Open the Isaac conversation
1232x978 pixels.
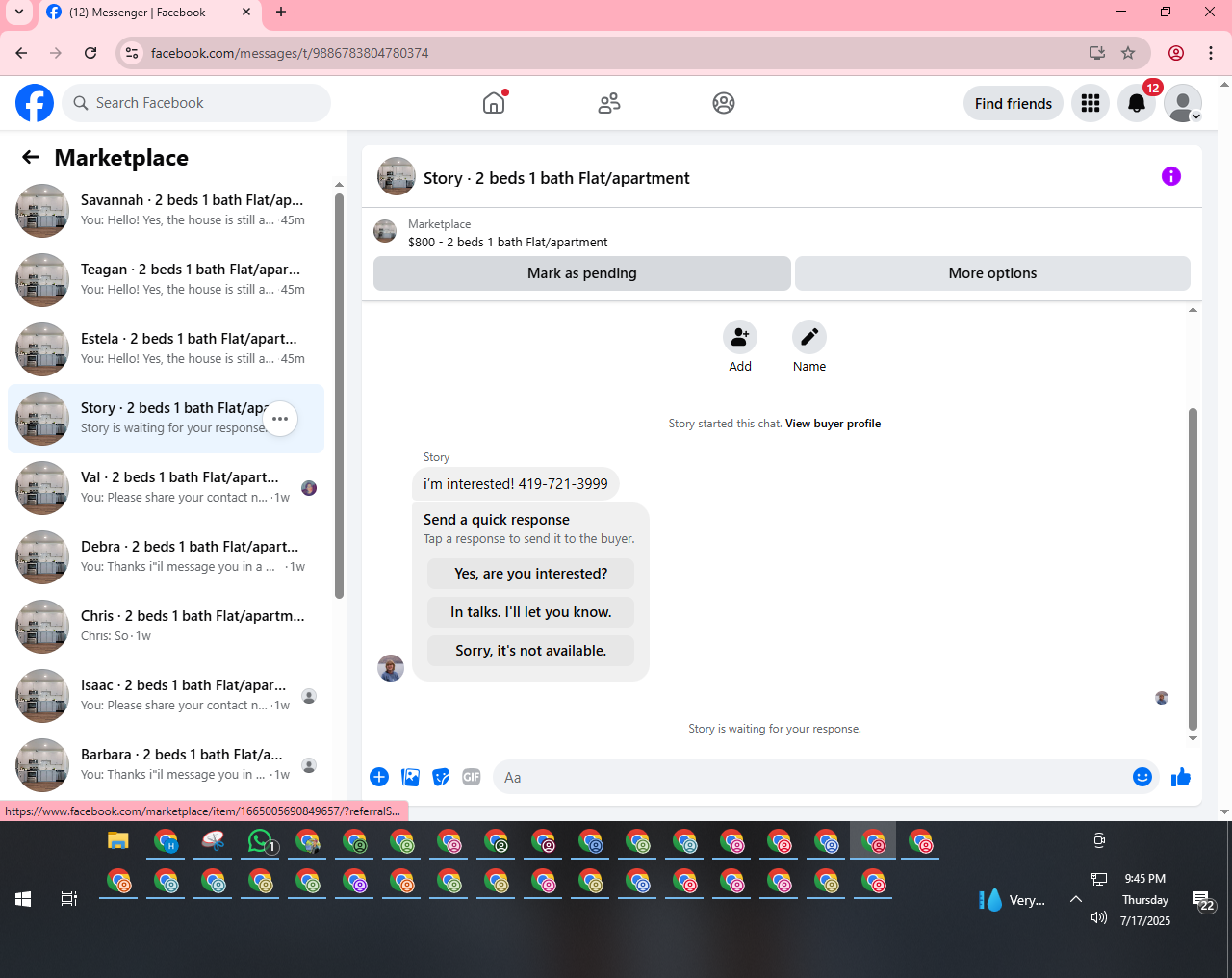[166, 696]
